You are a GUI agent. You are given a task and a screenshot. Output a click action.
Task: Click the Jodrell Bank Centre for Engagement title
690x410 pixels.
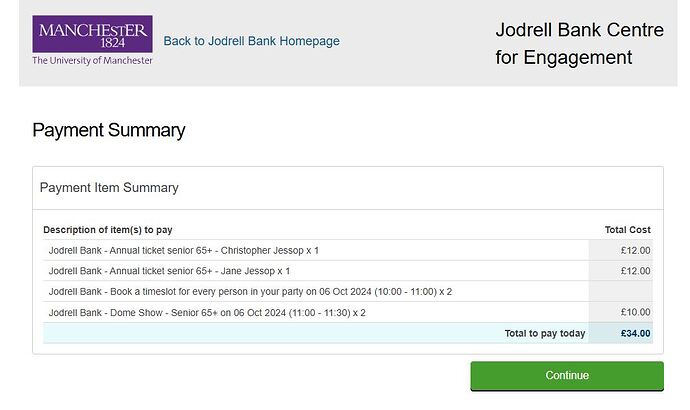tap(579, 43)
